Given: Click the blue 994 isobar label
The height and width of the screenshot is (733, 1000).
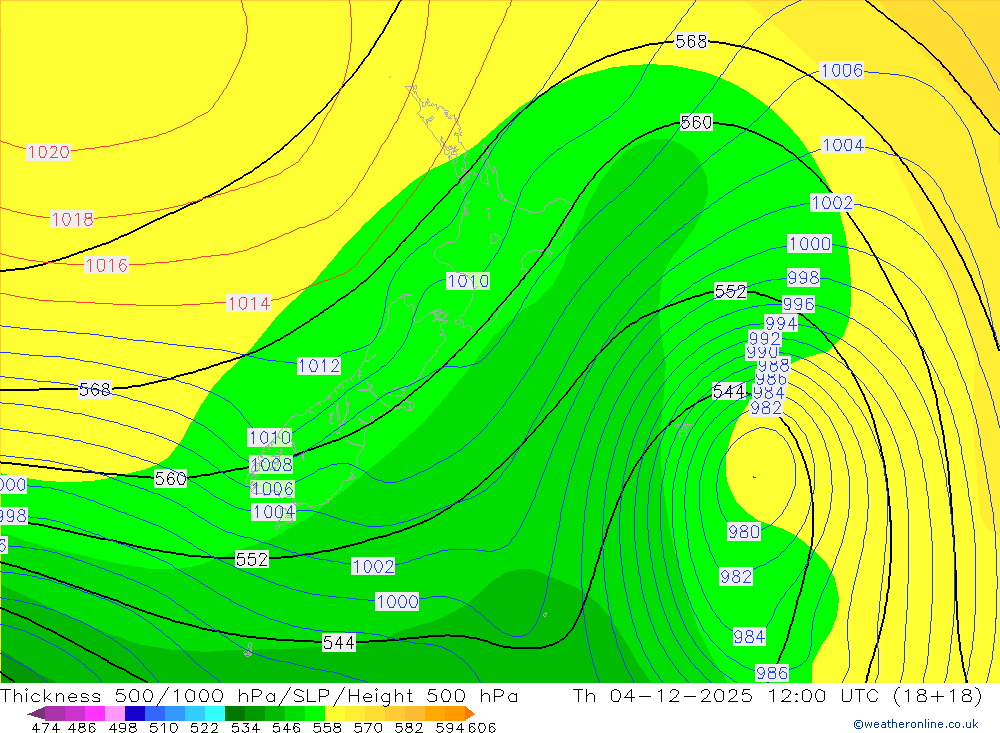Looking at the screenshot, I should click(781, 323).
